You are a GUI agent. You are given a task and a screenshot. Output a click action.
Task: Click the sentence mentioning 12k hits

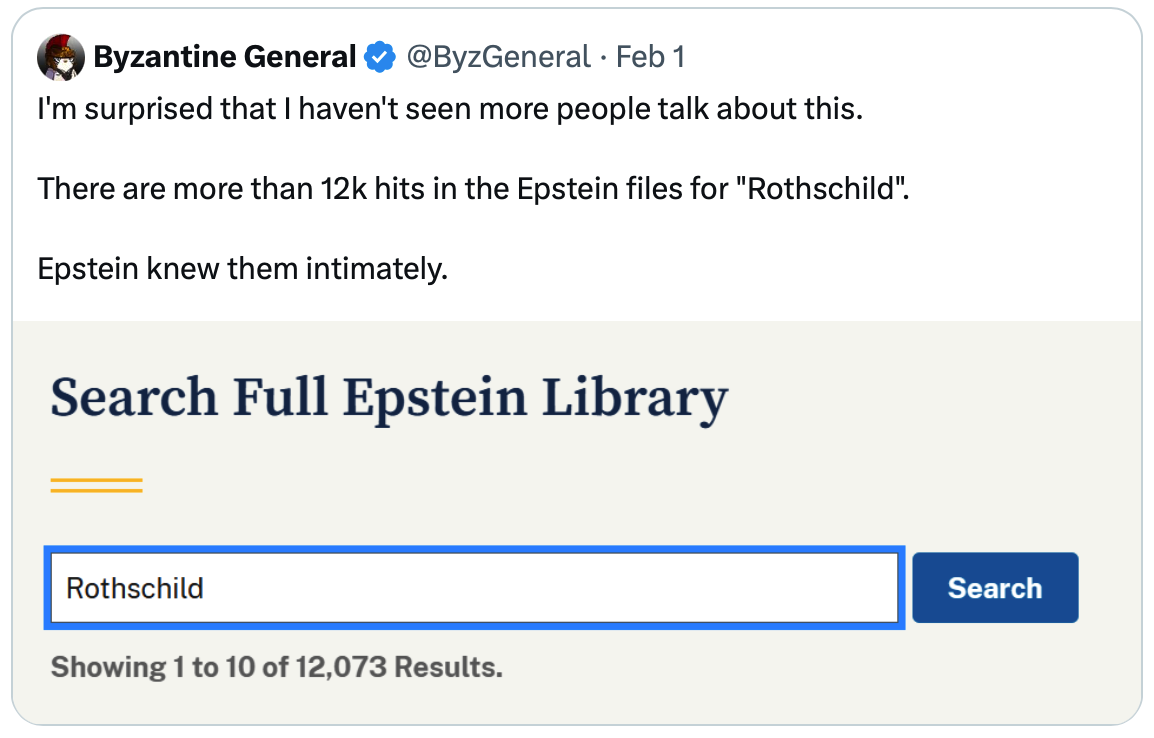(x=473, y=189)
